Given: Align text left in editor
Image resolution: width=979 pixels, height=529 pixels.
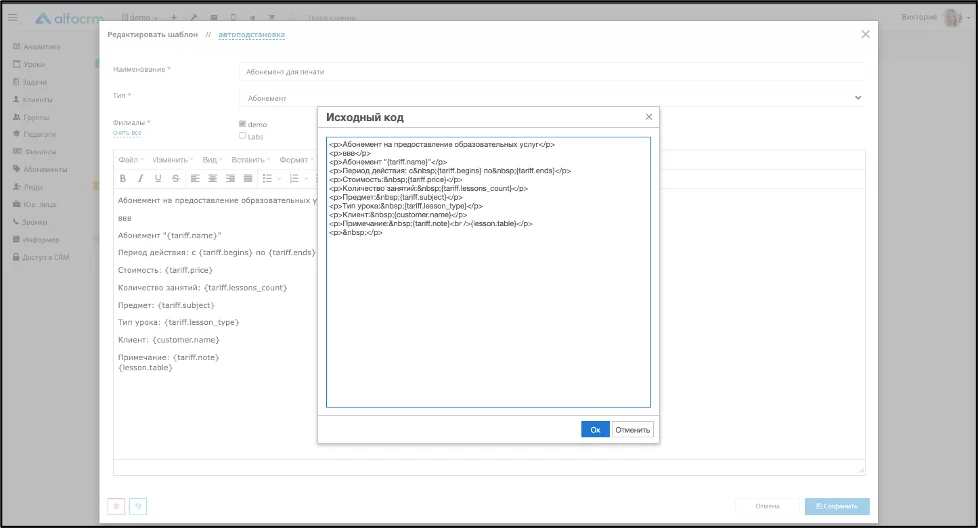Looking at the screenshot, I should click(x=195, y=179).
